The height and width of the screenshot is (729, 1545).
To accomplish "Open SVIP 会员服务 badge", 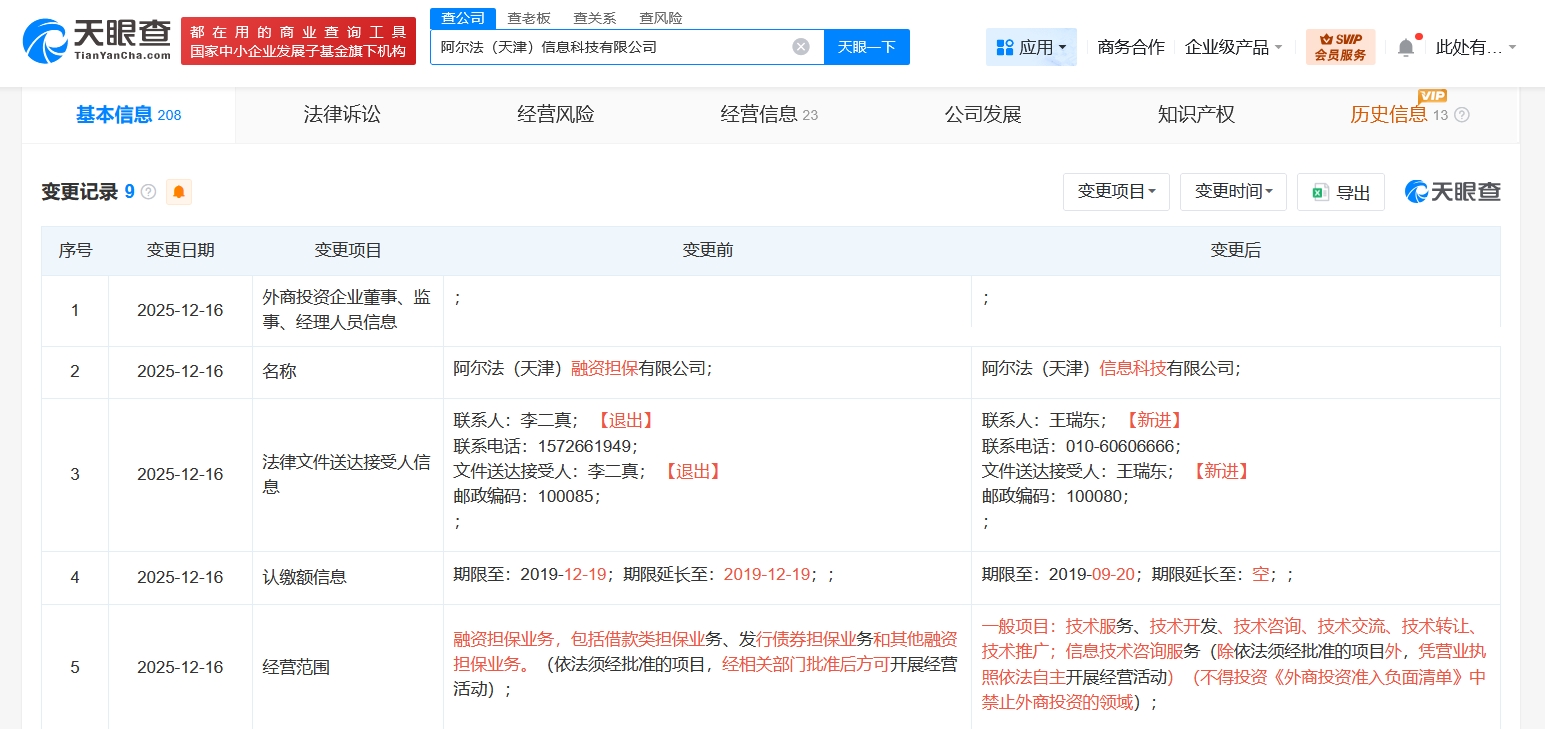I will tap(1340, 47).
